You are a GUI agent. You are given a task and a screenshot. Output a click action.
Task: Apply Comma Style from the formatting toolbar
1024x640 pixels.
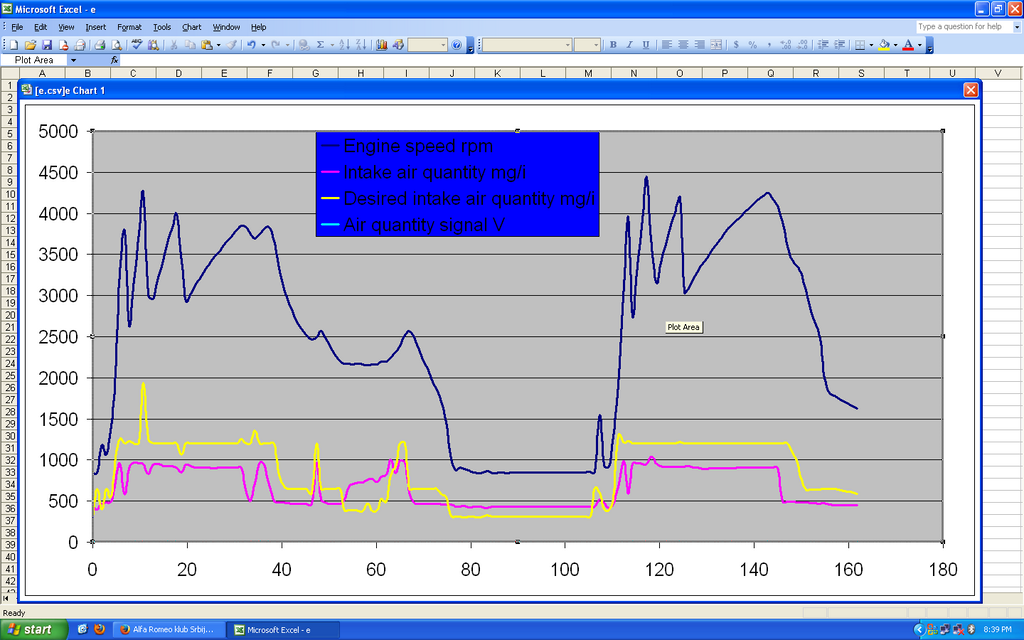pyautogui.click(x=769, y=44)
